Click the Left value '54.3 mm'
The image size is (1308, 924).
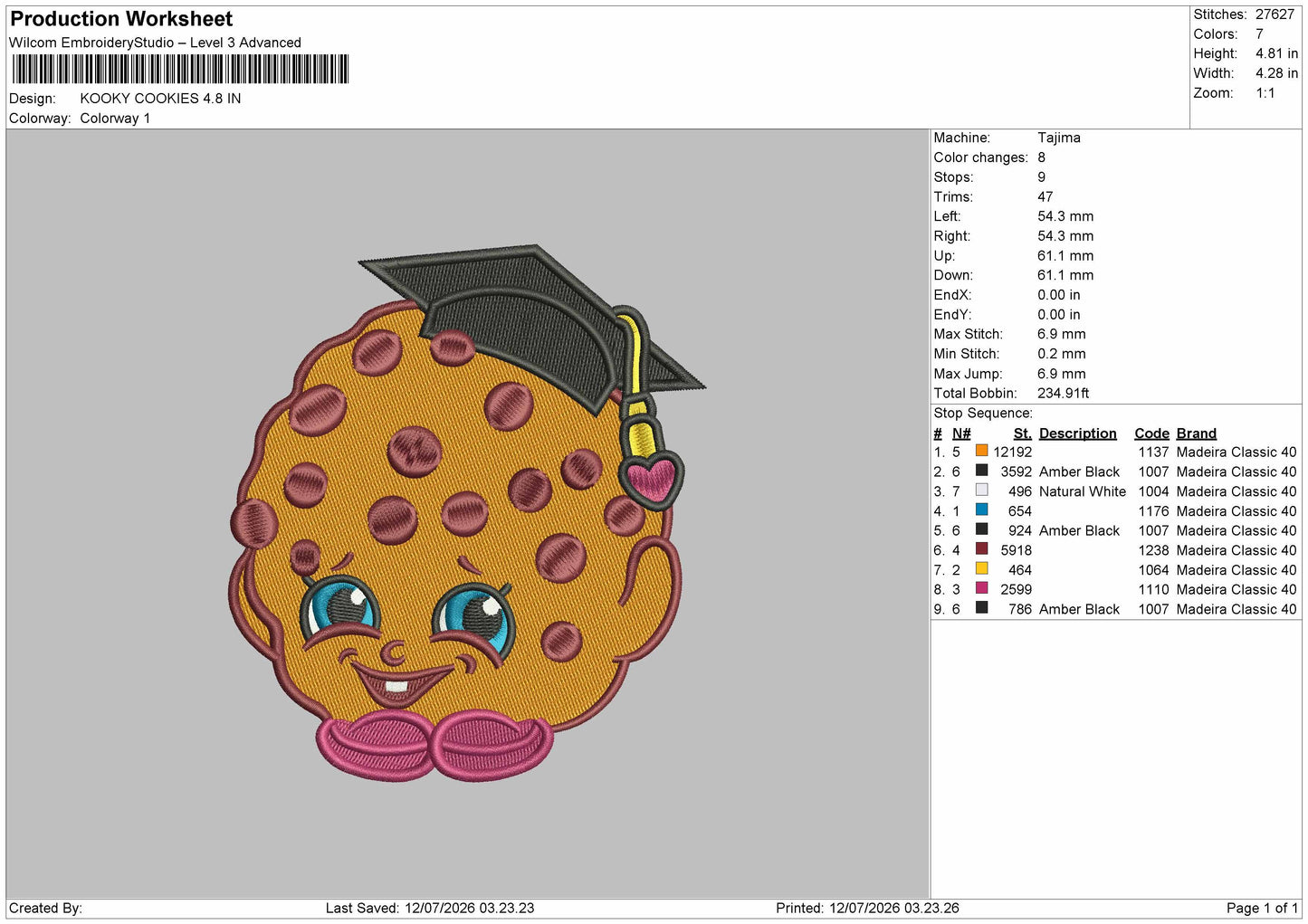(1065, 216)
